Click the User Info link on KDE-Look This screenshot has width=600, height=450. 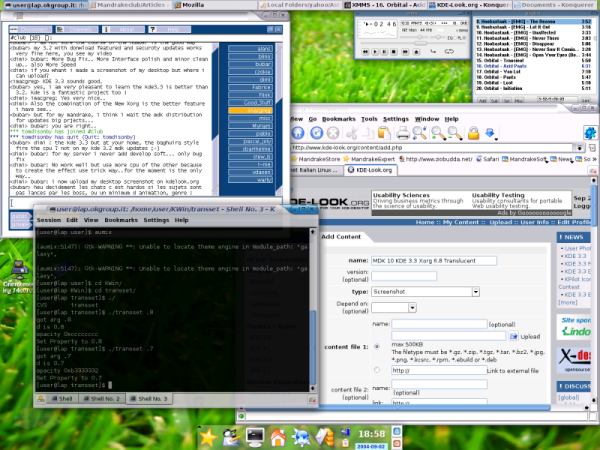[535, 222]
